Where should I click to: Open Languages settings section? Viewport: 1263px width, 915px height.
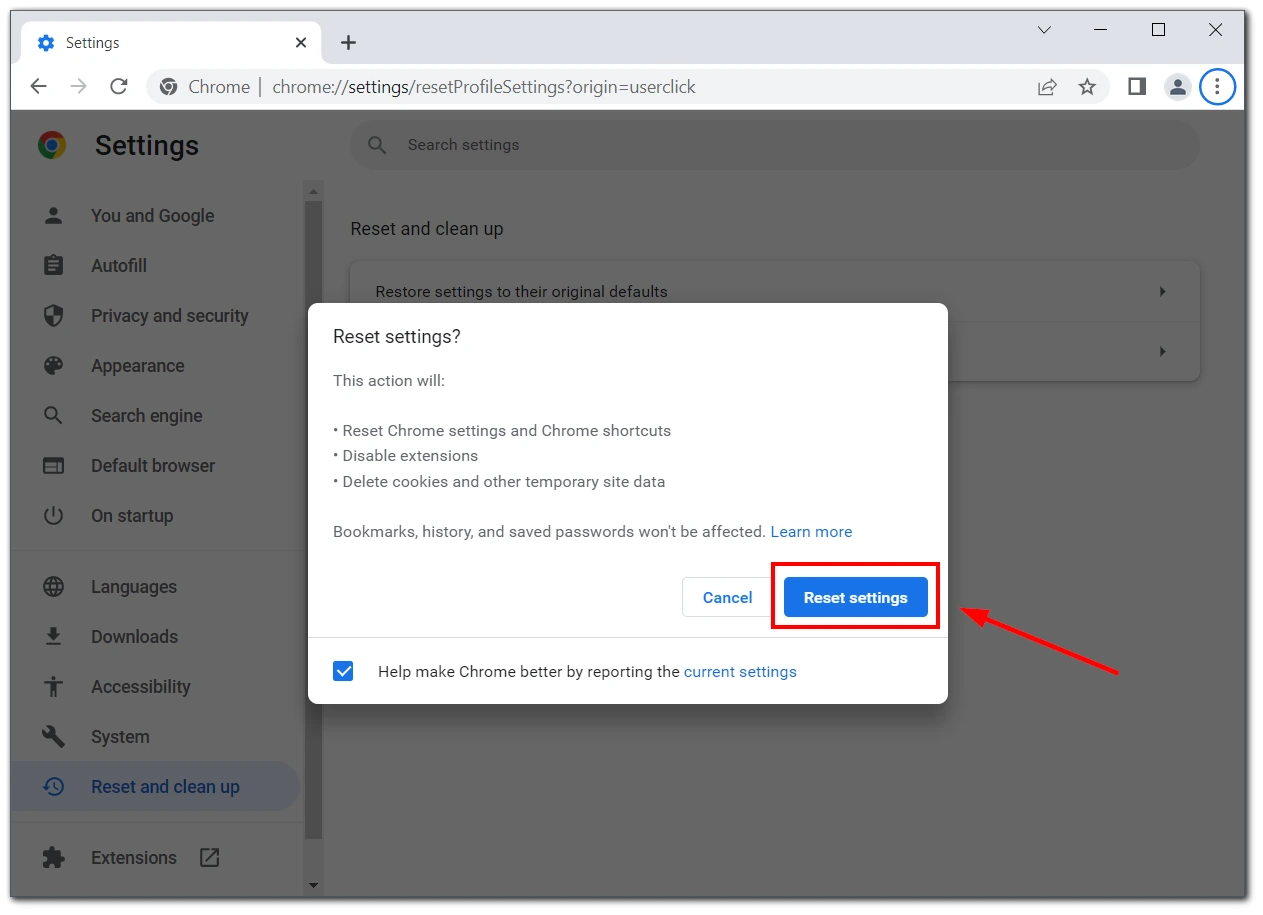click(x=134, y=587)
